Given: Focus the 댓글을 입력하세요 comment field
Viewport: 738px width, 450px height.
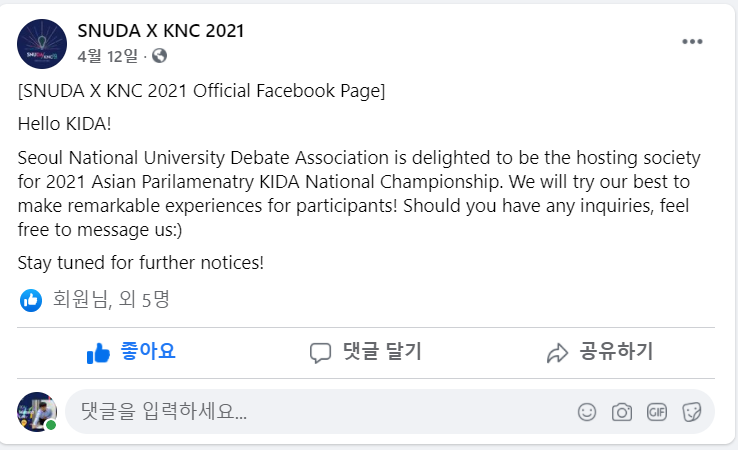Looking at the screenshot, I should [x=320, y=412].
